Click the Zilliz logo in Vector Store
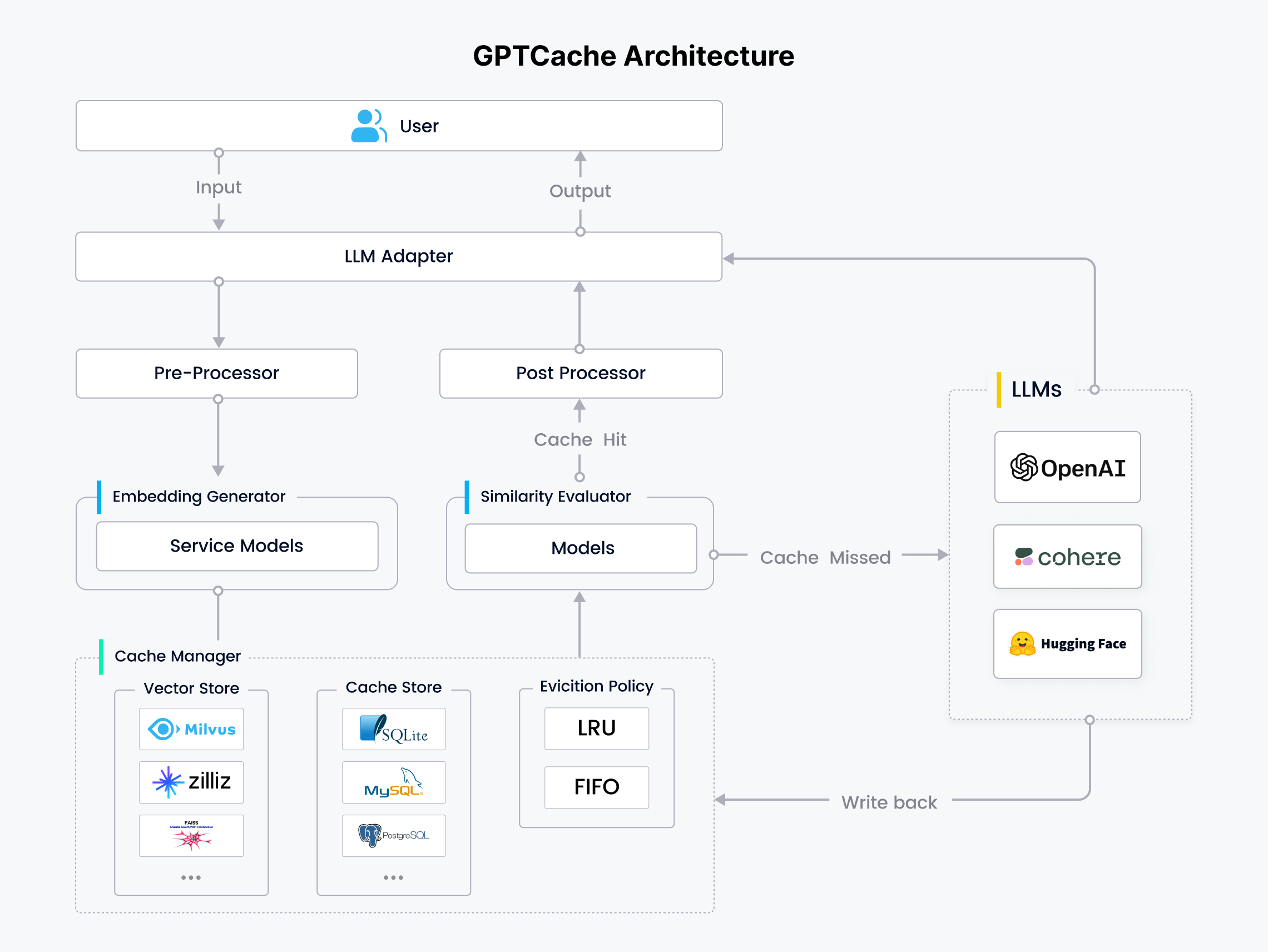The width and height of the screenshot is (1268, 952). pyautogui.click(x=191, y=781)
